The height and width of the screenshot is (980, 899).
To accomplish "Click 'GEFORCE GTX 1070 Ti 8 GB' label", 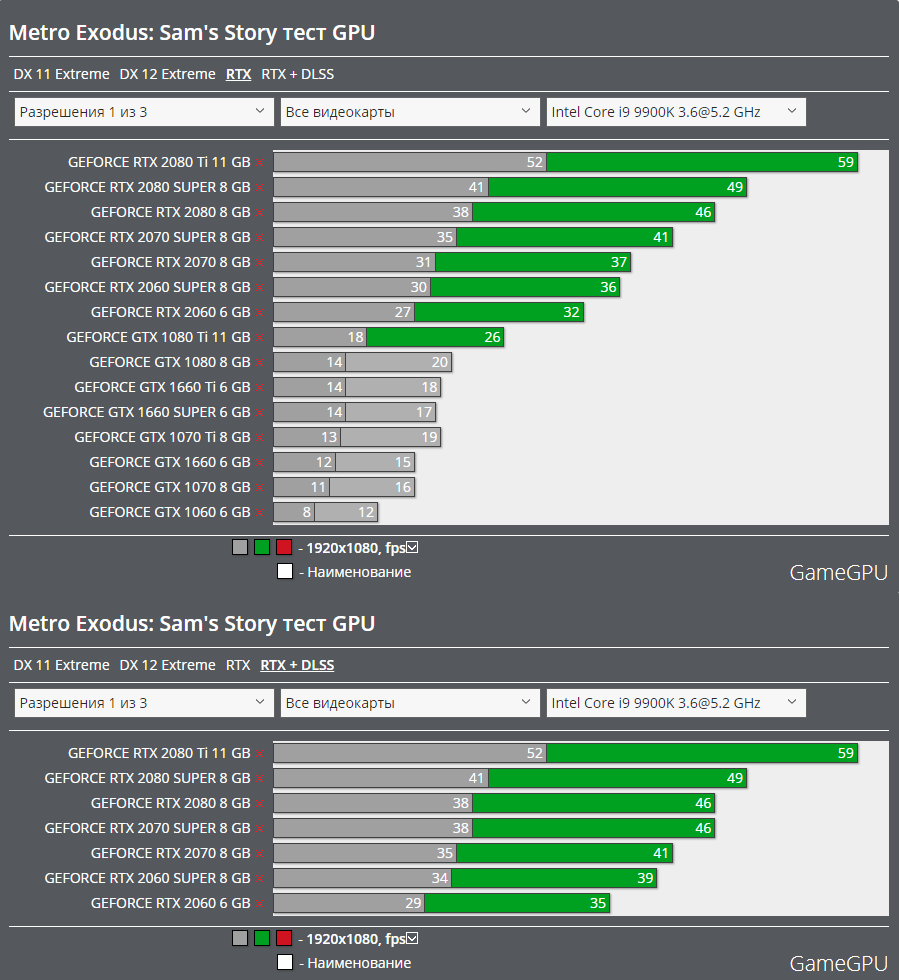I will pyautogui.click(x=163, y=438).
